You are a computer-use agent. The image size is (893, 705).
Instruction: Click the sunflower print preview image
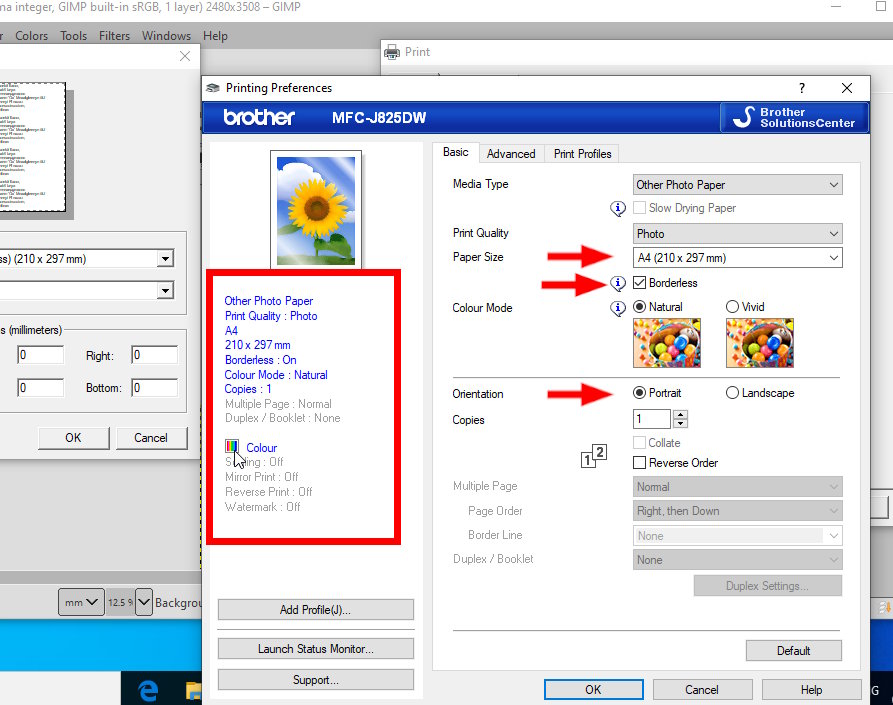pos(316,211)
